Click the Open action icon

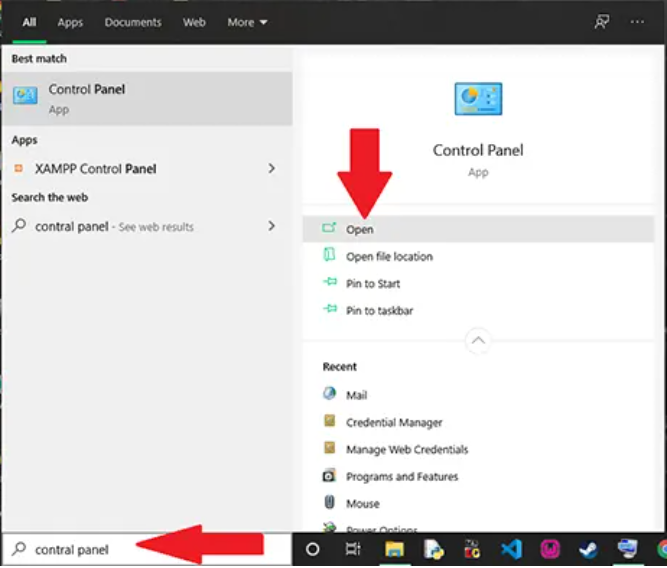pyautogui.click(x=329, y=228)
